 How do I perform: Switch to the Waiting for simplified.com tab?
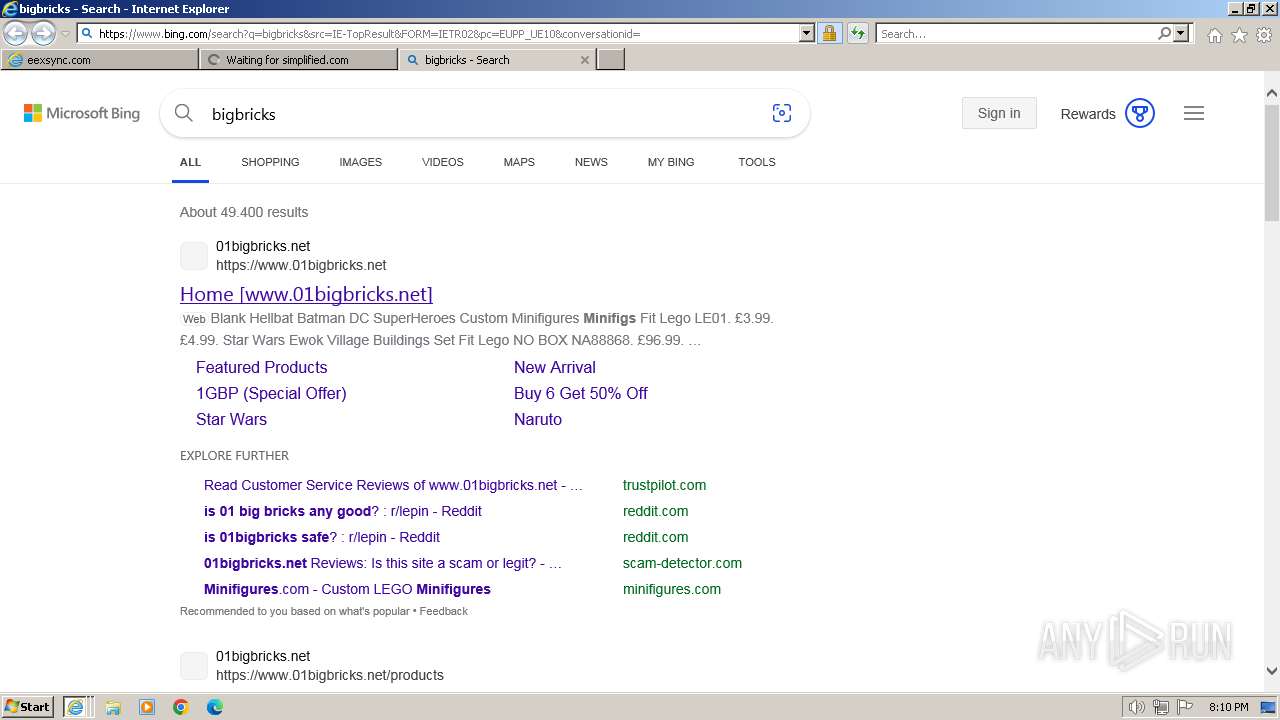[x=298, y=60]
